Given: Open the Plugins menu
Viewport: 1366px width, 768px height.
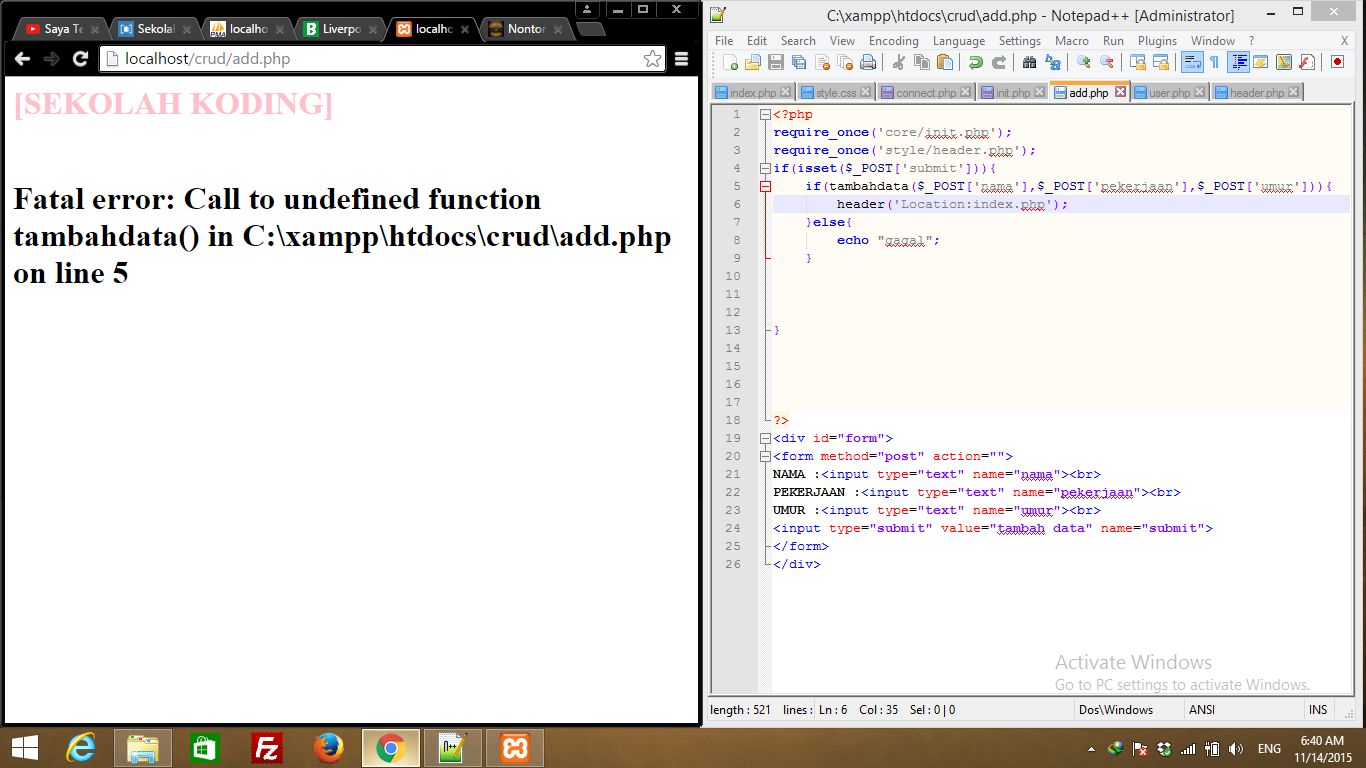Looking at the screenshot, I should coord(1157,41).
